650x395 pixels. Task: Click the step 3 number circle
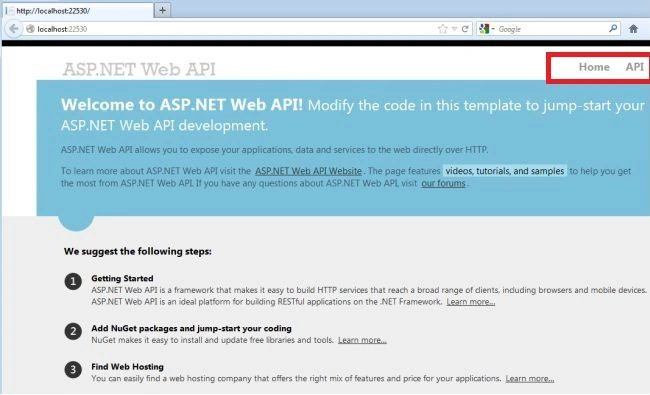[73, 369]
